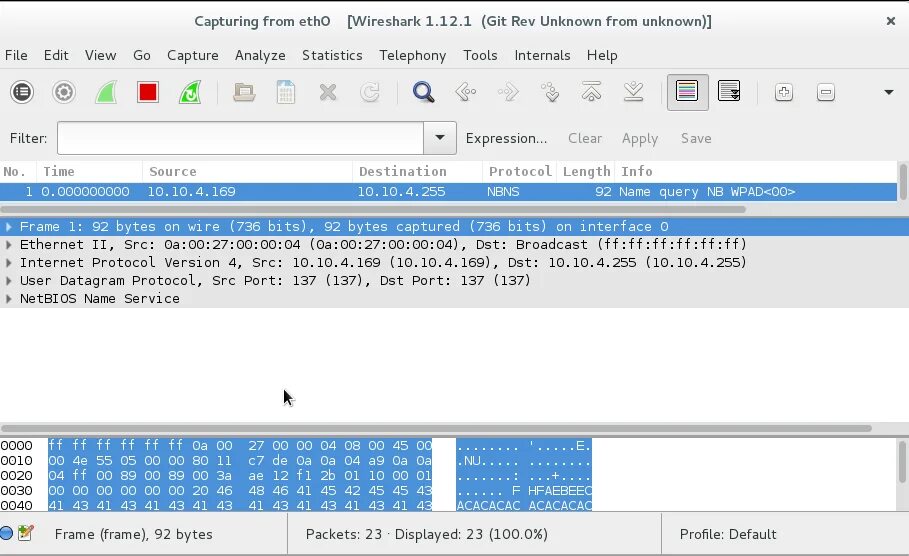This screenshot has width=909, height=556.
Task: Click hex bytes row at offset 0020
Action: (240, 475)
